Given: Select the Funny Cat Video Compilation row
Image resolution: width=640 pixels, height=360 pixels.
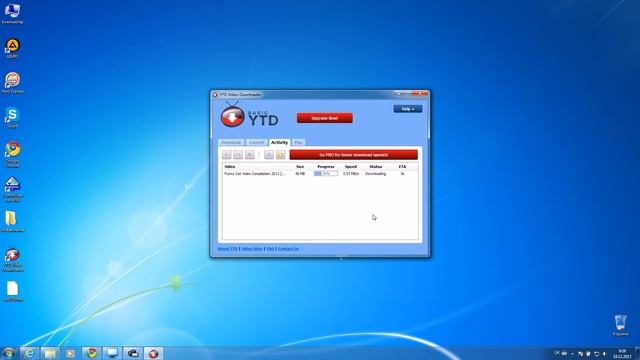Looking at the screenshot, I should (x=320, y=173).
